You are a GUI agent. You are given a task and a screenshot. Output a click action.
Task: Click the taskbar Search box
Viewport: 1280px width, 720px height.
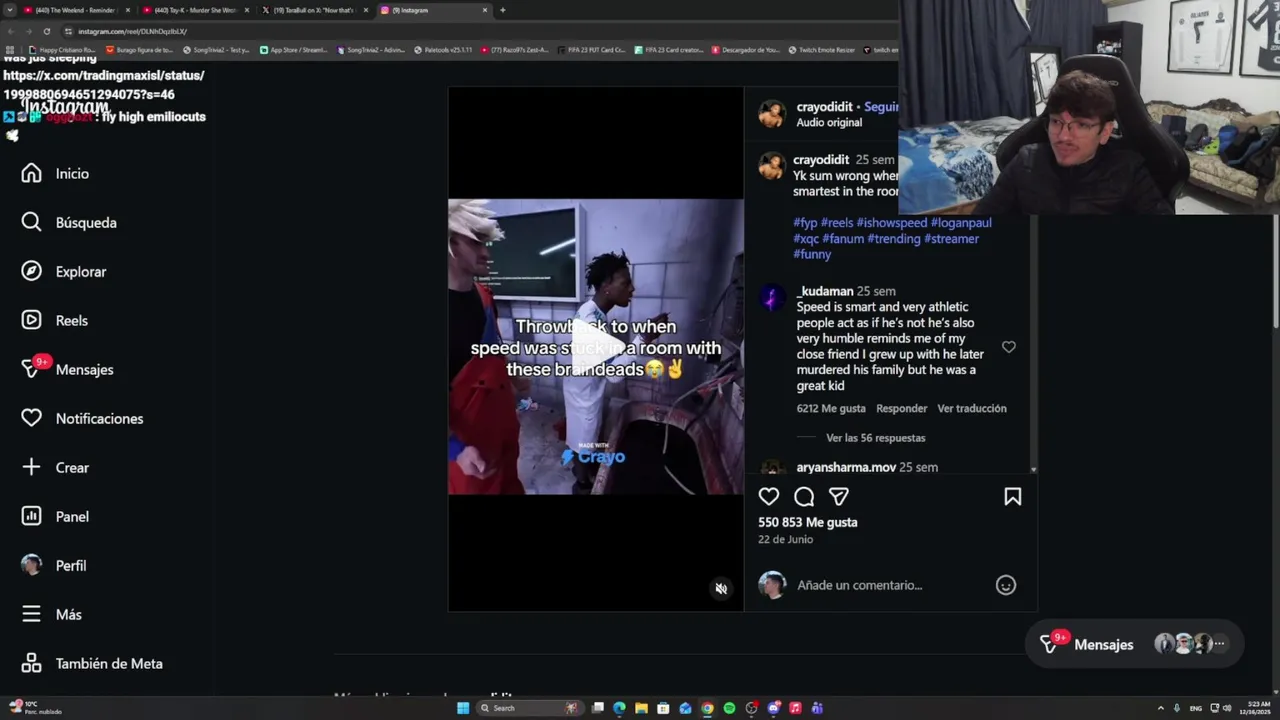531,708
